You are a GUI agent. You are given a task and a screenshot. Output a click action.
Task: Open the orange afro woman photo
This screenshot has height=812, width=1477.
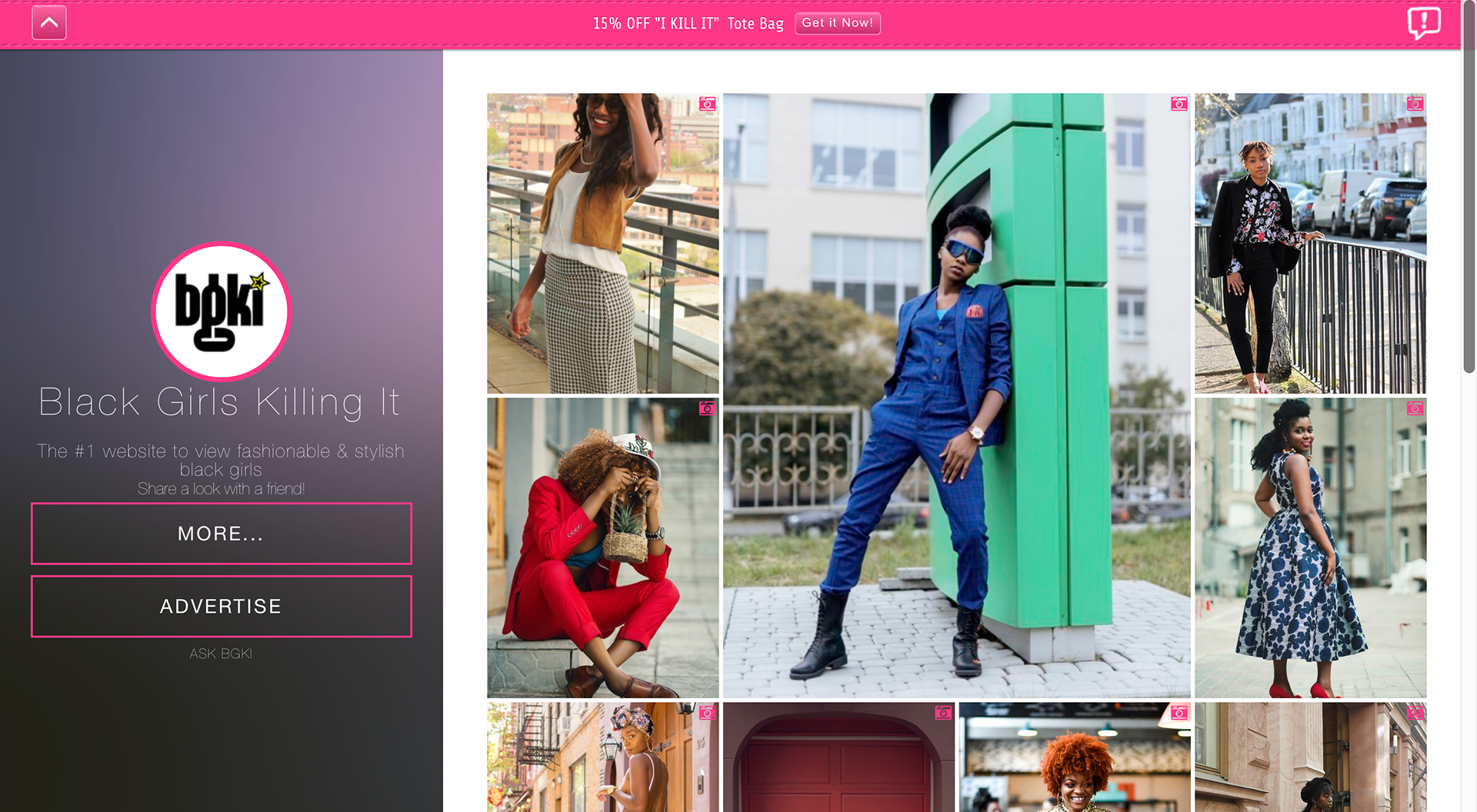click(1075, 757)
